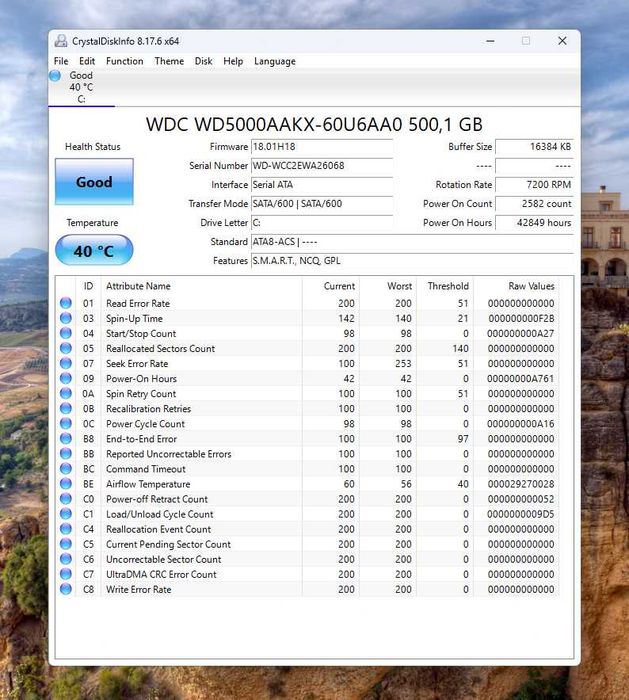Click the status orb for Reported Uncorrectable Errors
The image size is (629, 700).
coord(66,453)
